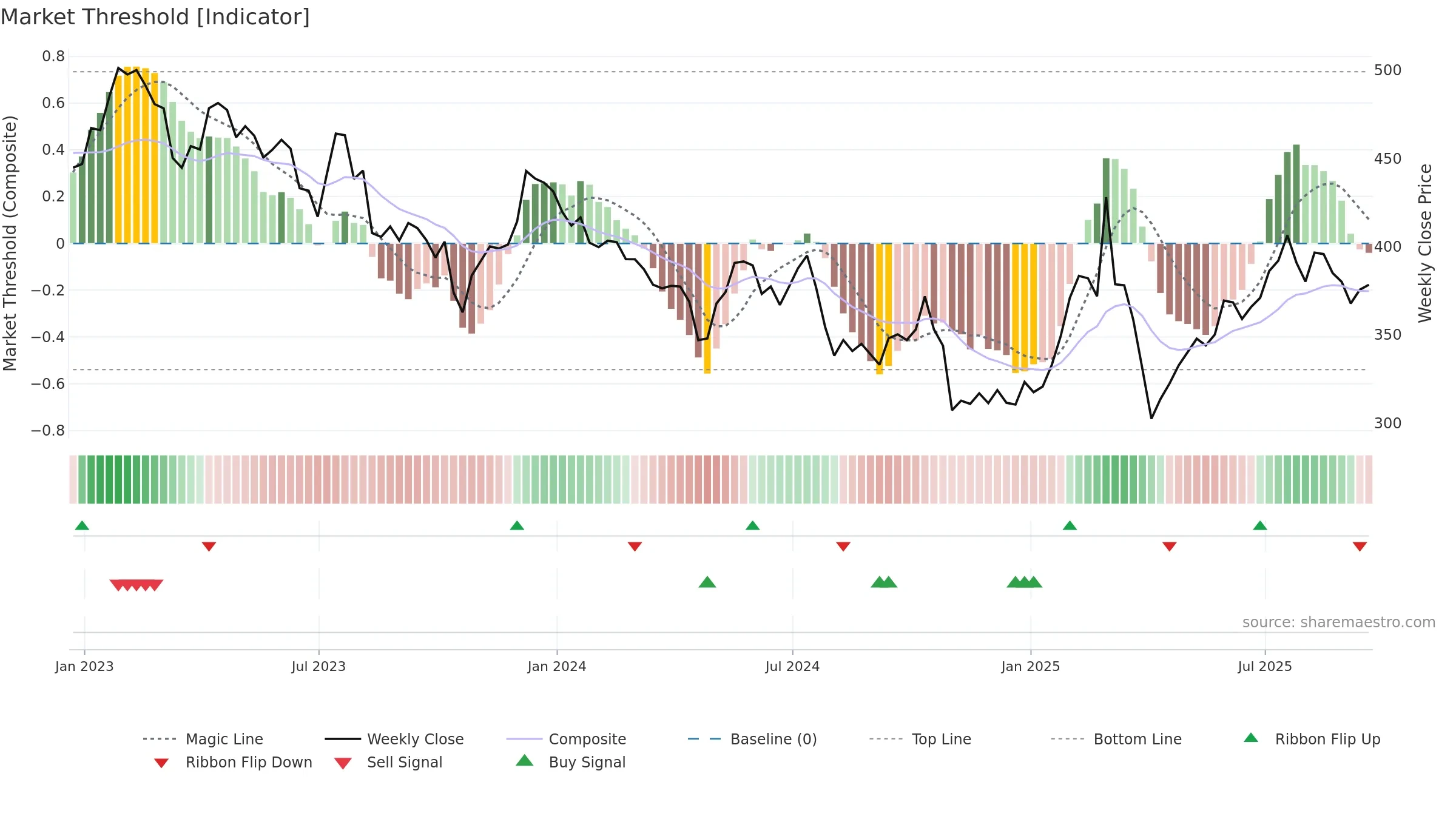Toggle the Ribbon Flip Up legend entry
The height and width of the screenshot is (819, 1456).
[1312, 739]
